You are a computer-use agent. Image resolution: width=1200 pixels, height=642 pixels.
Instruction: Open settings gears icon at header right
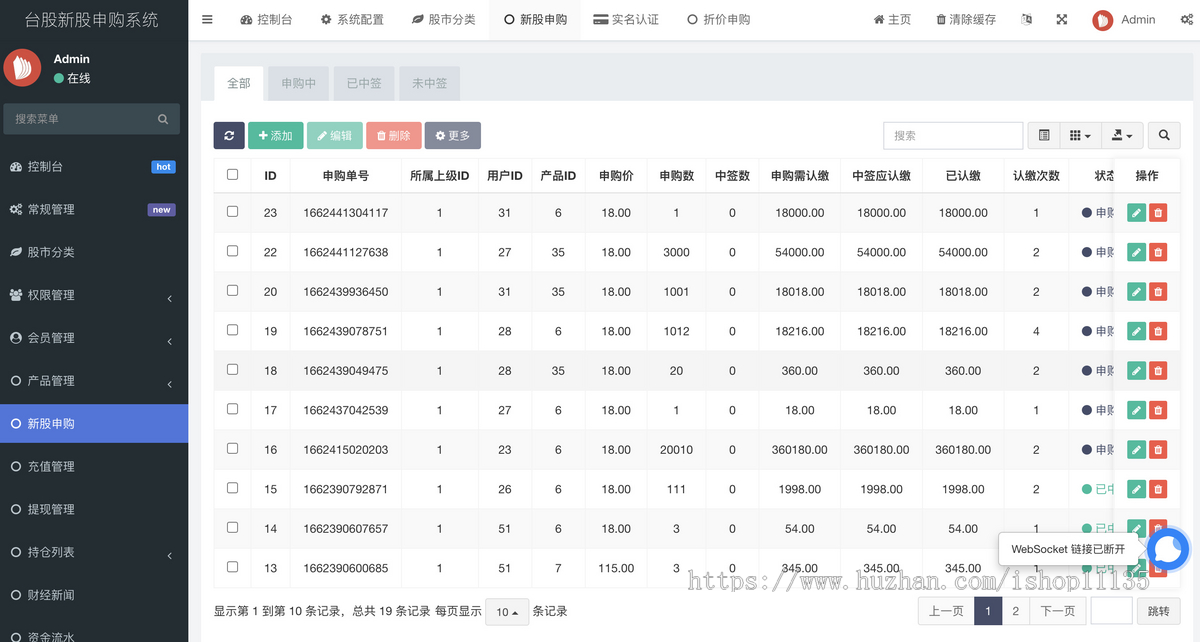coord(1187,19)
